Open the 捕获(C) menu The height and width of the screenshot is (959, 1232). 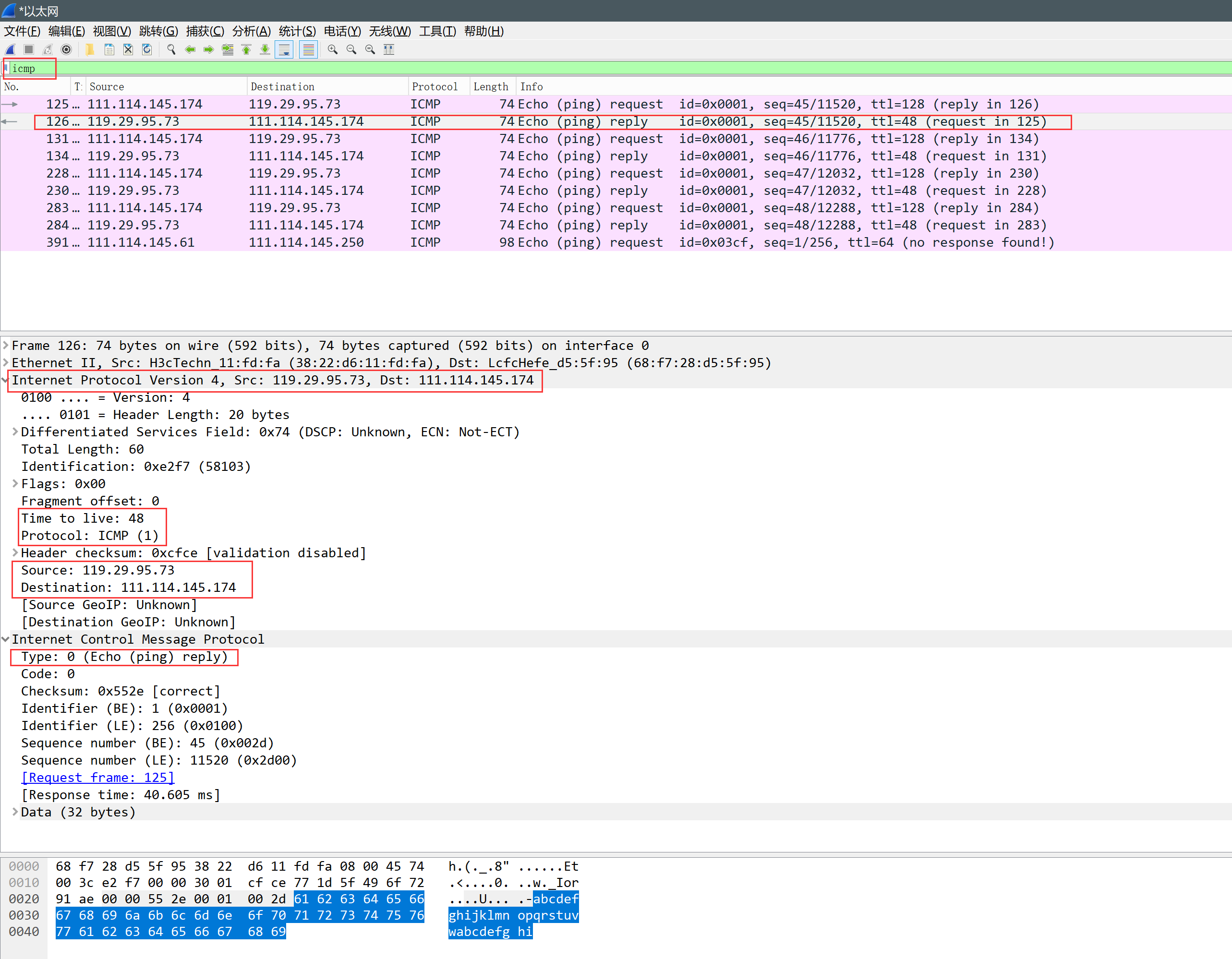(x=205, y=31)
